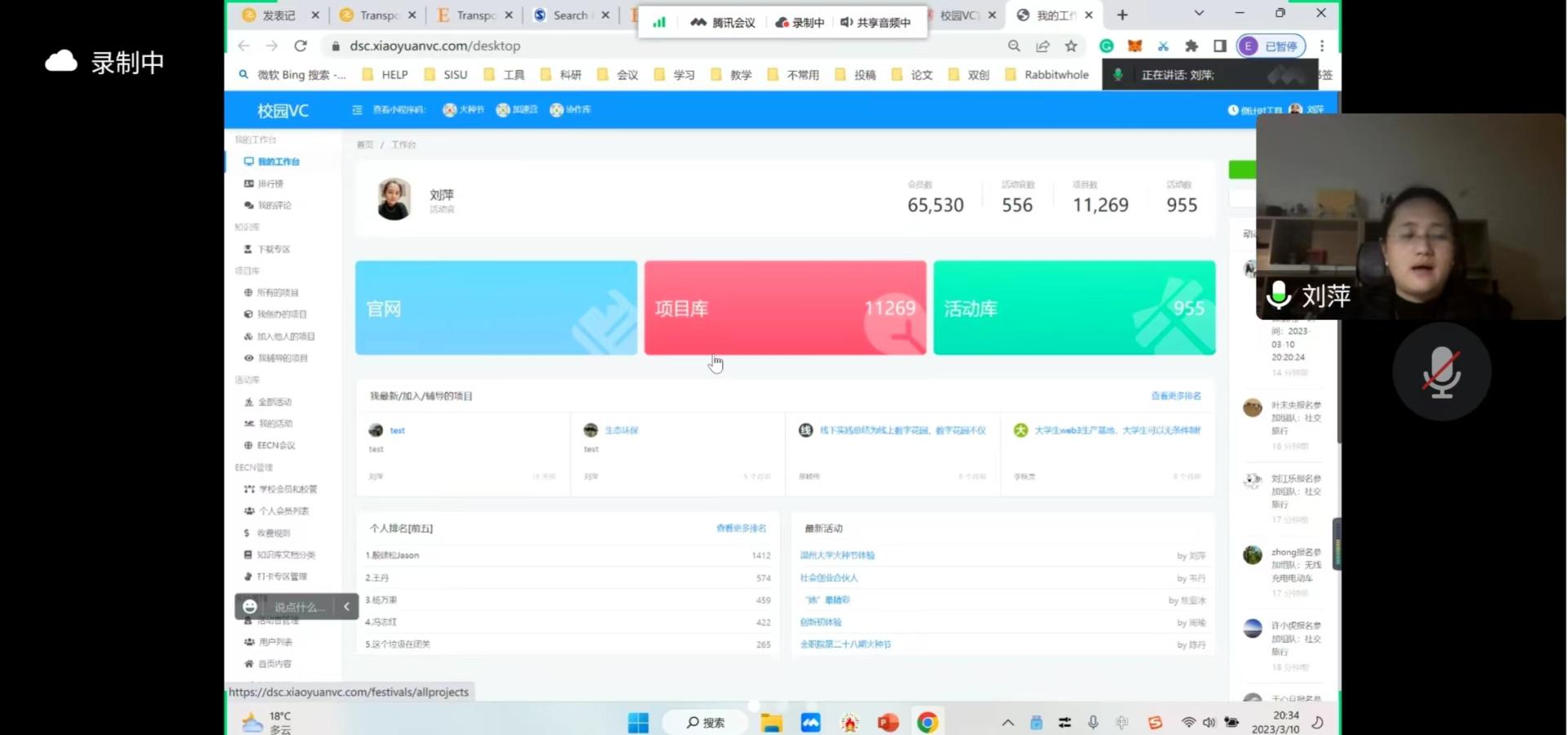This screenshot has height=735, width=1568.
Task: Open the Chrome three-dot menu
Action: (1322, 47)
